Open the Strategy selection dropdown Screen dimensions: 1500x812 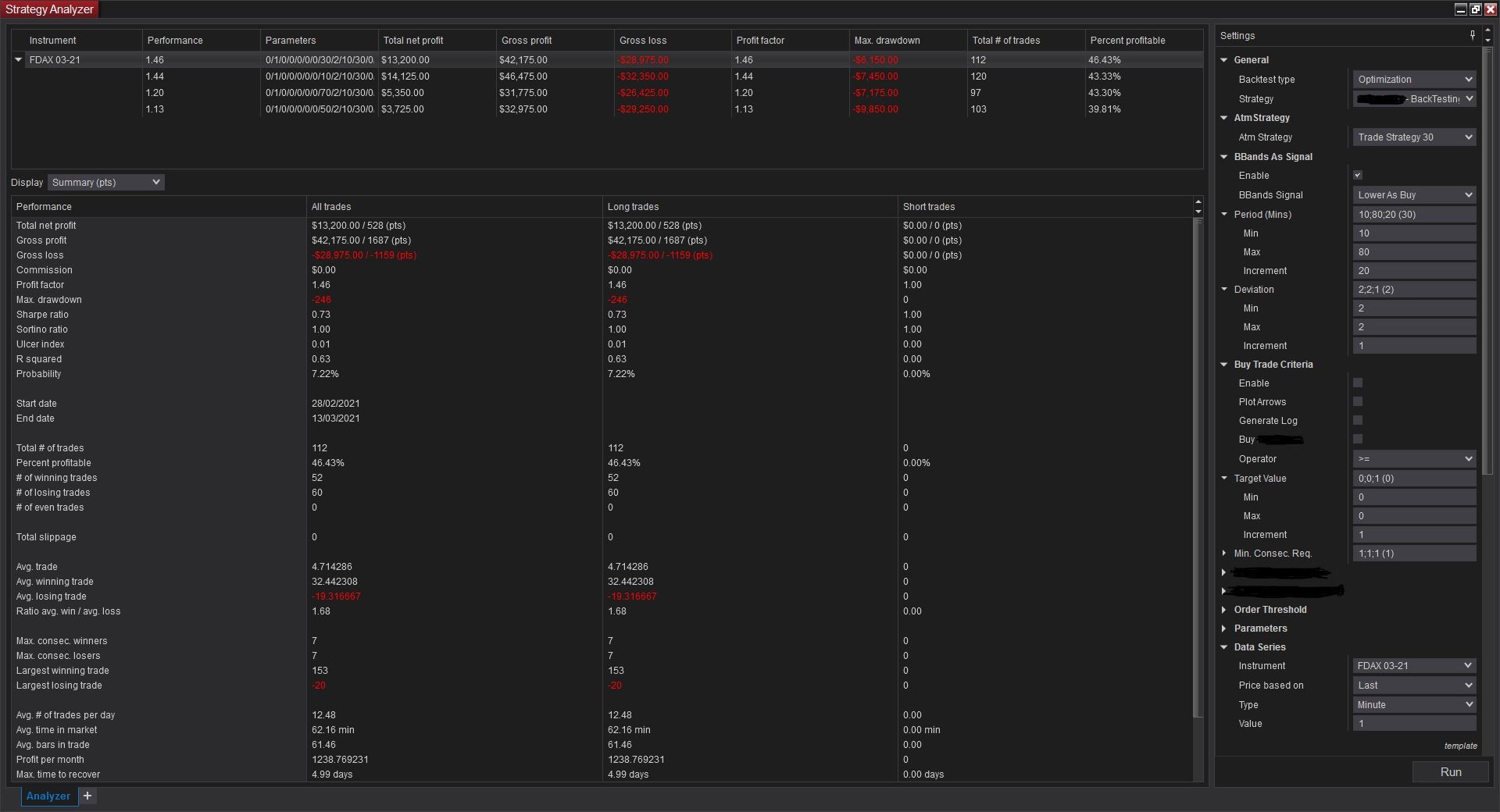pos(1414,99)
